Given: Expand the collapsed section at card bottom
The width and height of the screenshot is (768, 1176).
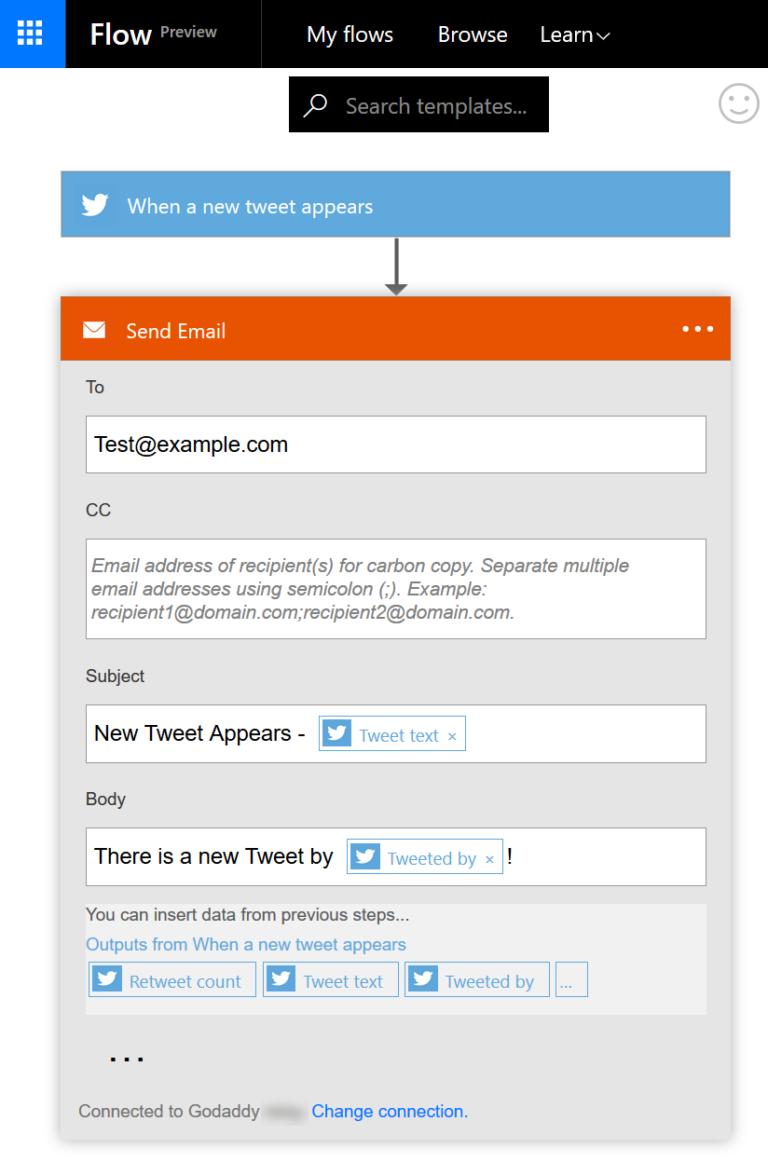Looking at the screenshot, I should tap(126, 1057).
